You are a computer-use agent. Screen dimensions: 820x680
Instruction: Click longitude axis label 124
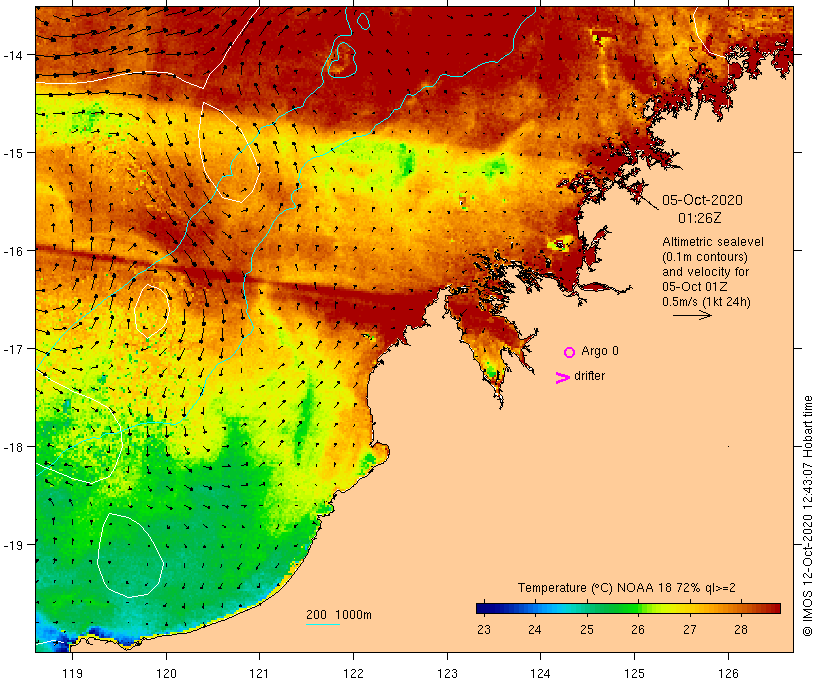[540, 673]
